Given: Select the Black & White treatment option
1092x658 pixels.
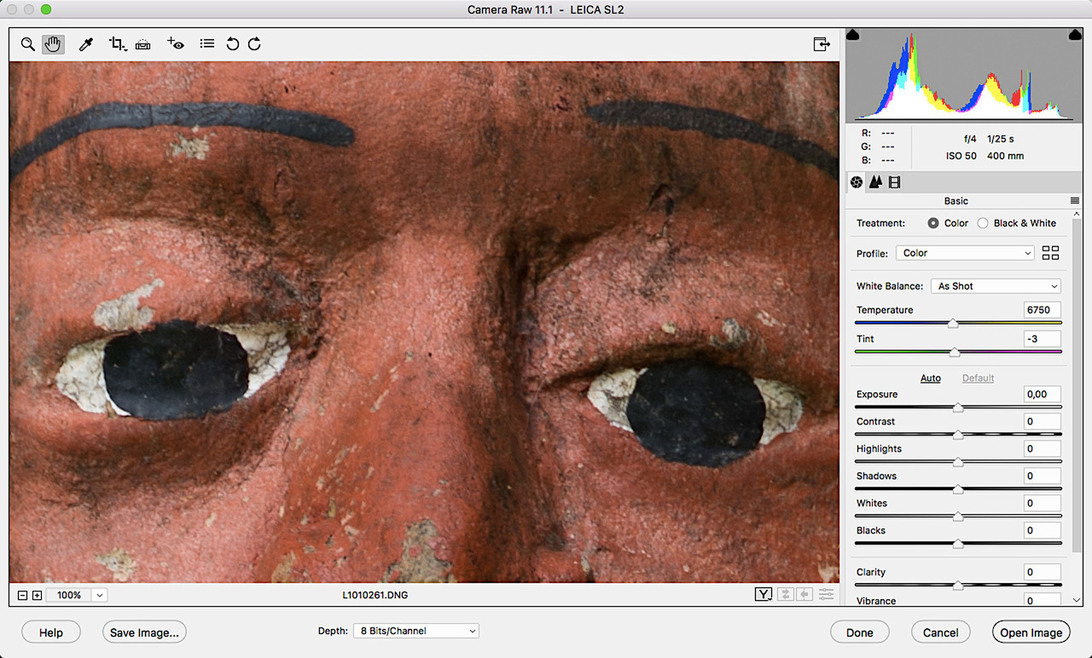Looking at the screenshot, I should pos(982,223).
